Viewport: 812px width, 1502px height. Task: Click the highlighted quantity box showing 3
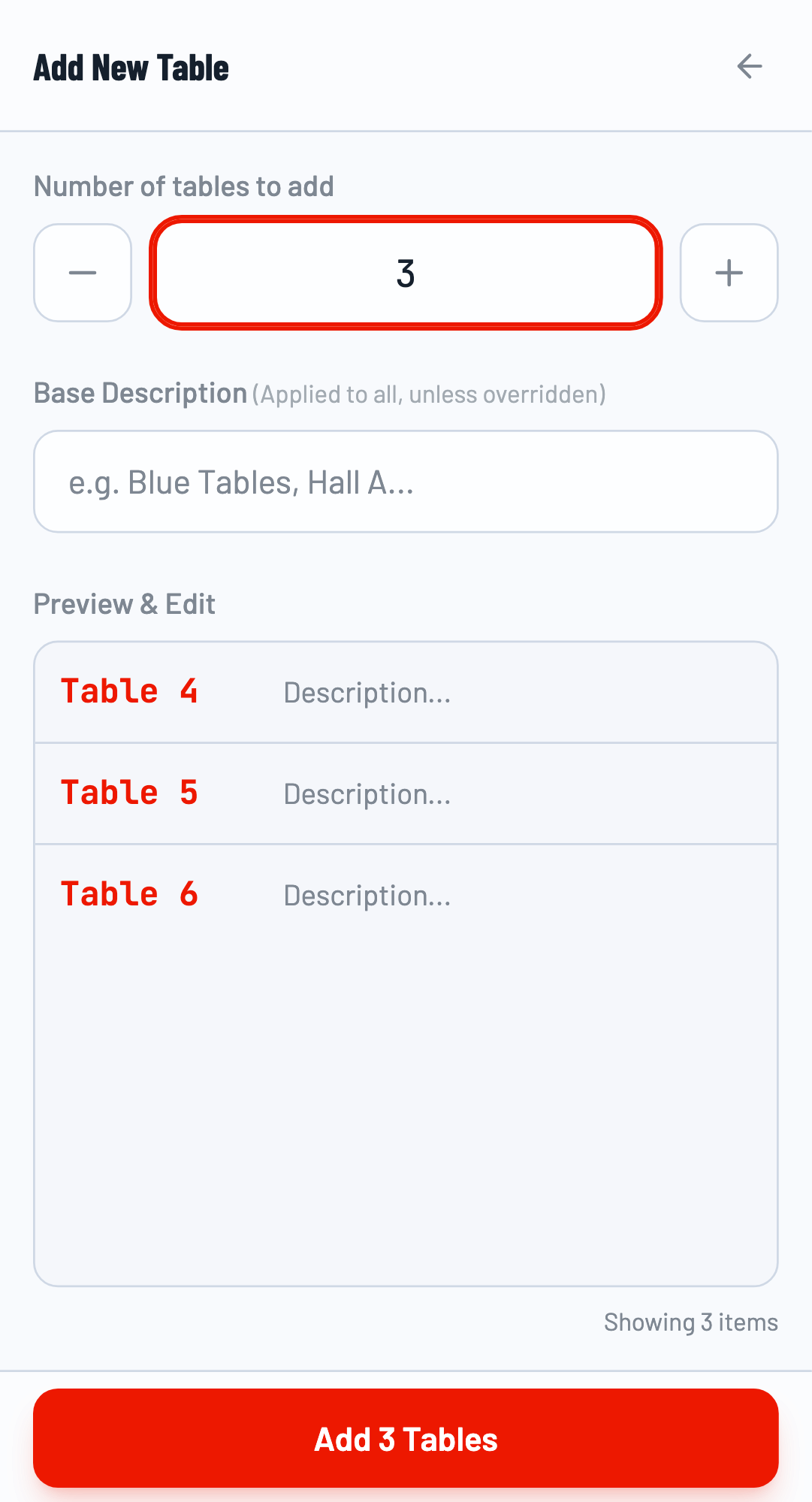click(406, 273)
